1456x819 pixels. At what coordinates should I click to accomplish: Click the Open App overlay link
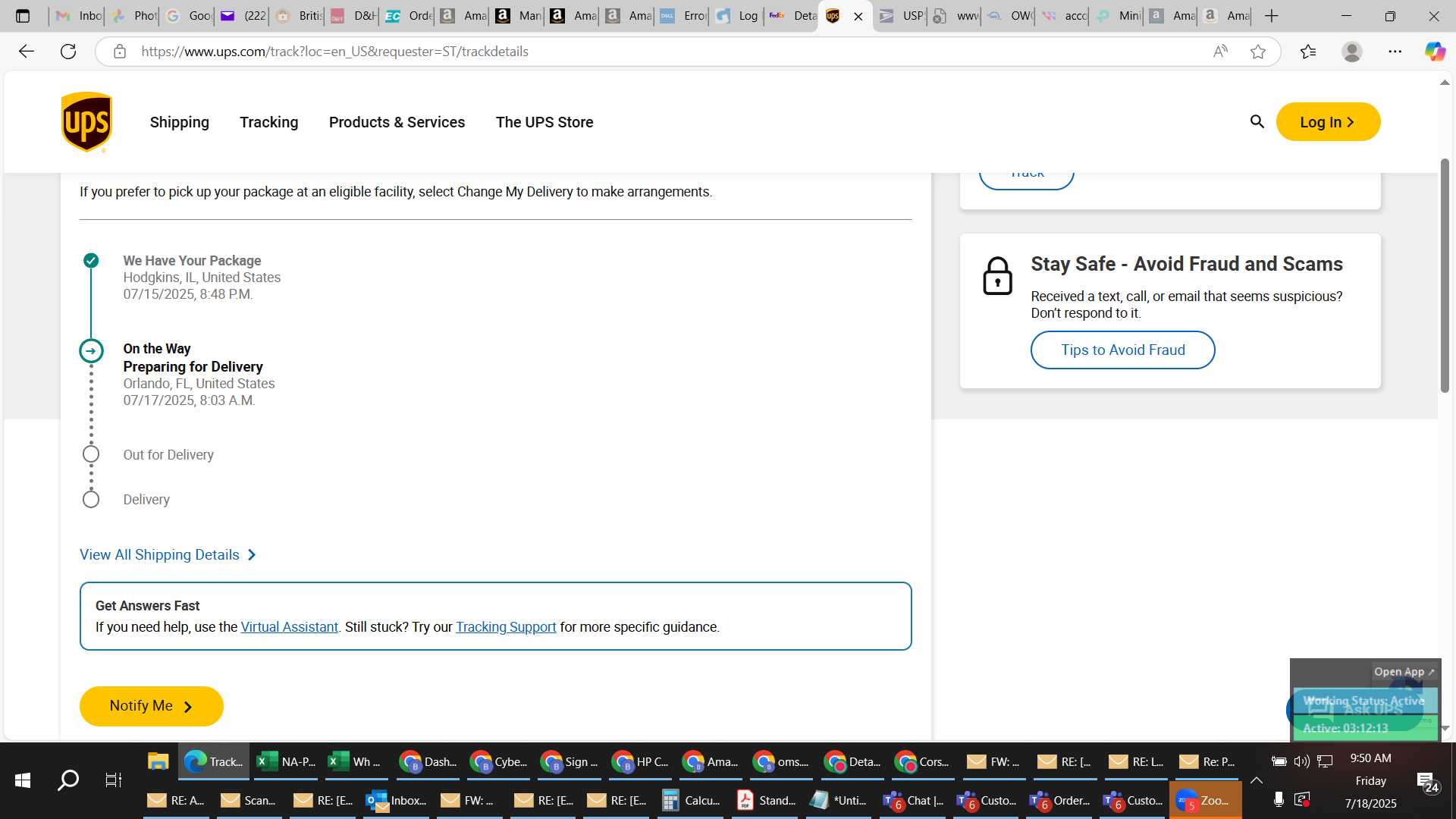point(1404,672)
